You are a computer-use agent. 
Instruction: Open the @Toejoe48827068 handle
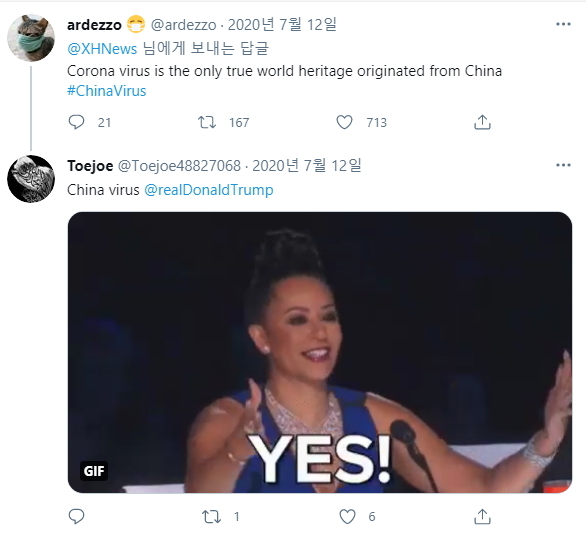179,166
